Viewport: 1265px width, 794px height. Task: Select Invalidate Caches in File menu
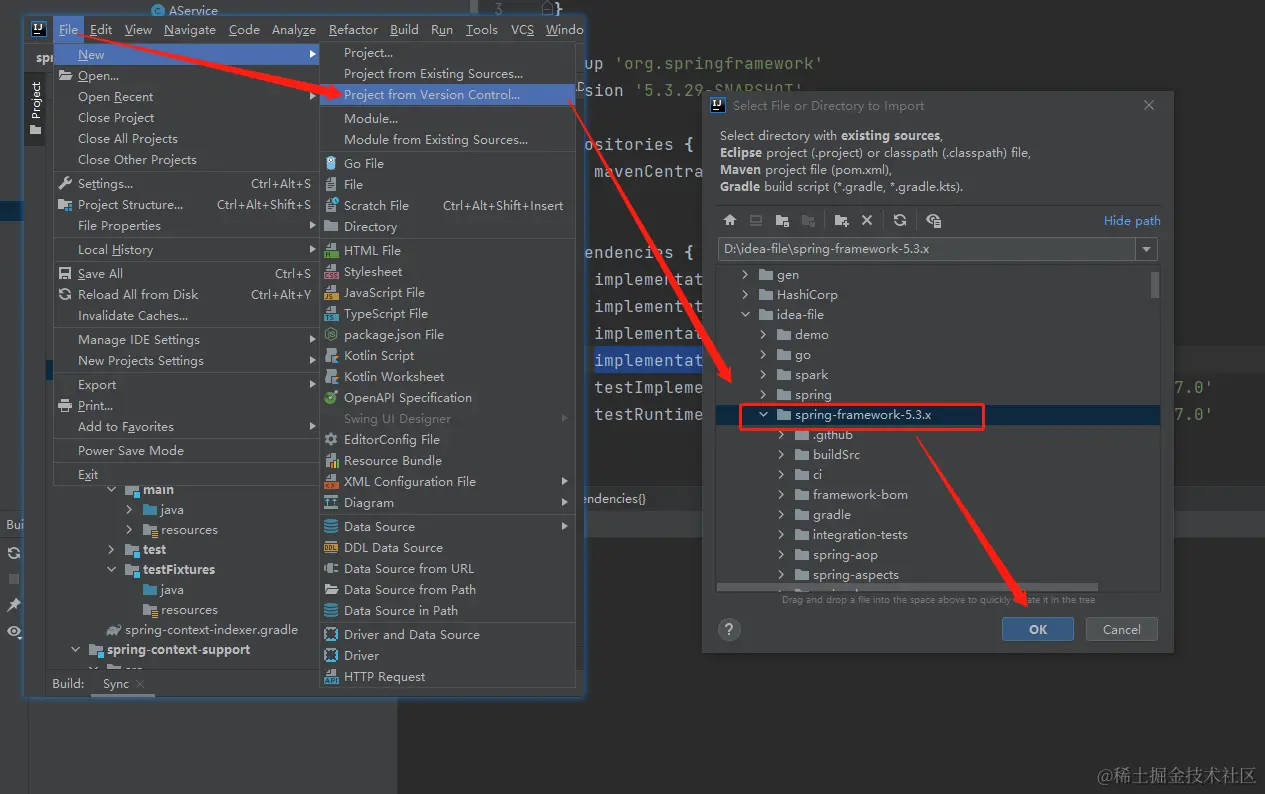click(186, 315)
